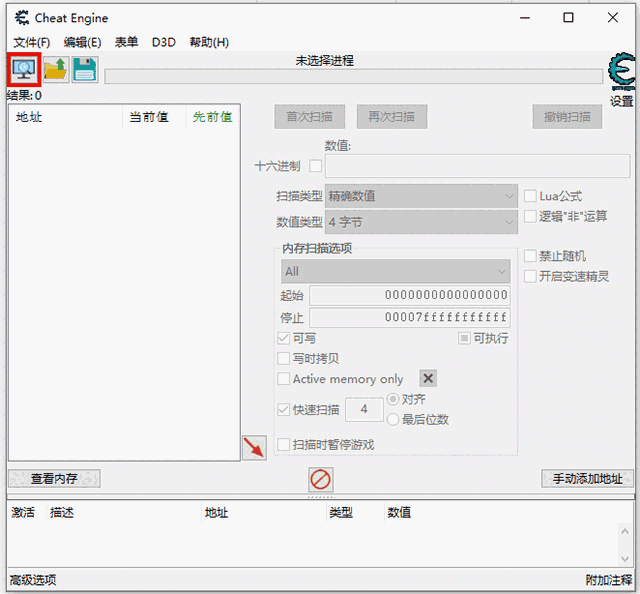The width and height of the screenshot is (640, 594).
Task: Open the 扫描类型 dropdown showing 精确数值
Action: click(x=421, y=196)
